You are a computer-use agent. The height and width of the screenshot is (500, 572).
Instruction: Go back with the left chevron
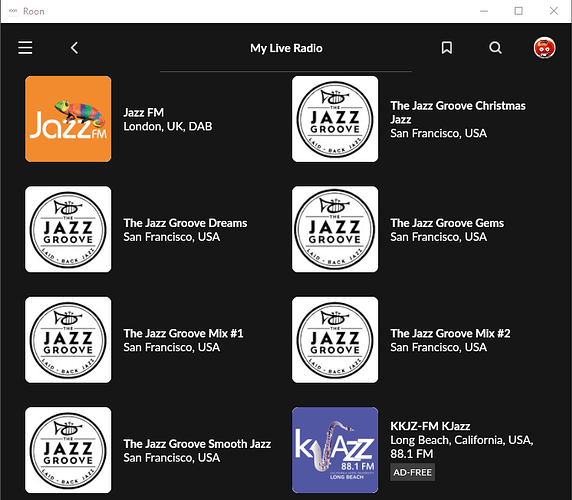(74, 48)
